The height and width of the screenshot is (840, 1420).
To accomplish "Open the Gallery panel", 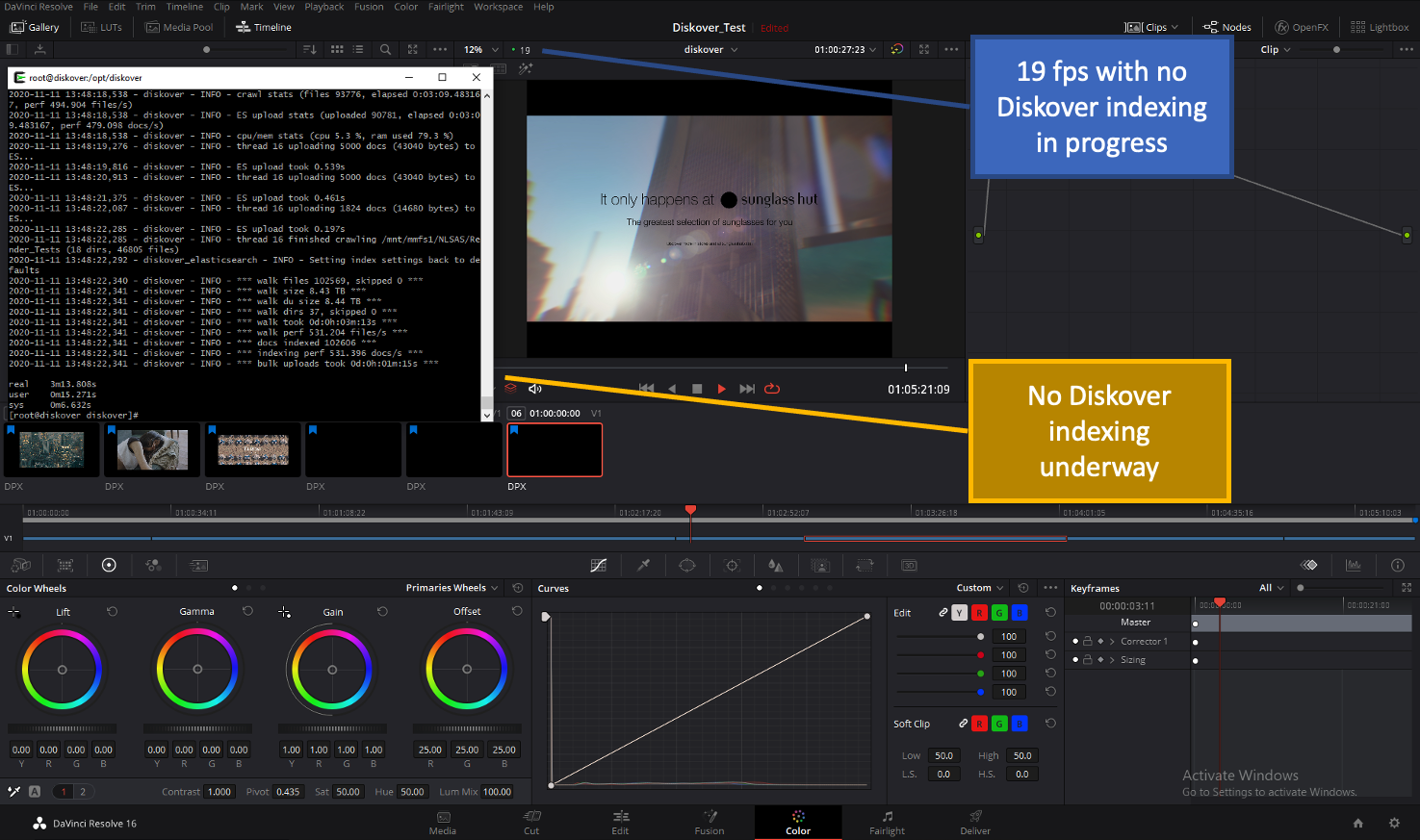I will click(35, 27).
